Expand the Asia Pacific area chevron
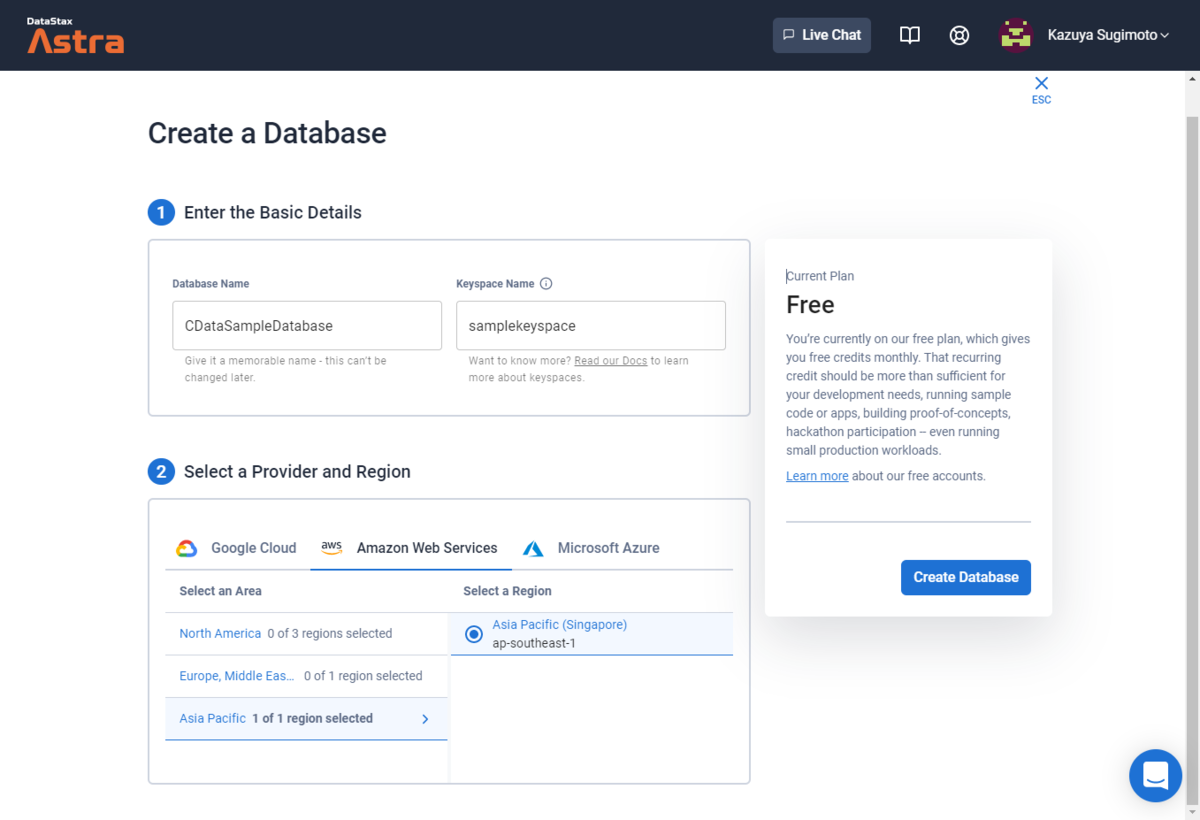Viewport: 1200px width, 820px height. (x=425, y=719)
